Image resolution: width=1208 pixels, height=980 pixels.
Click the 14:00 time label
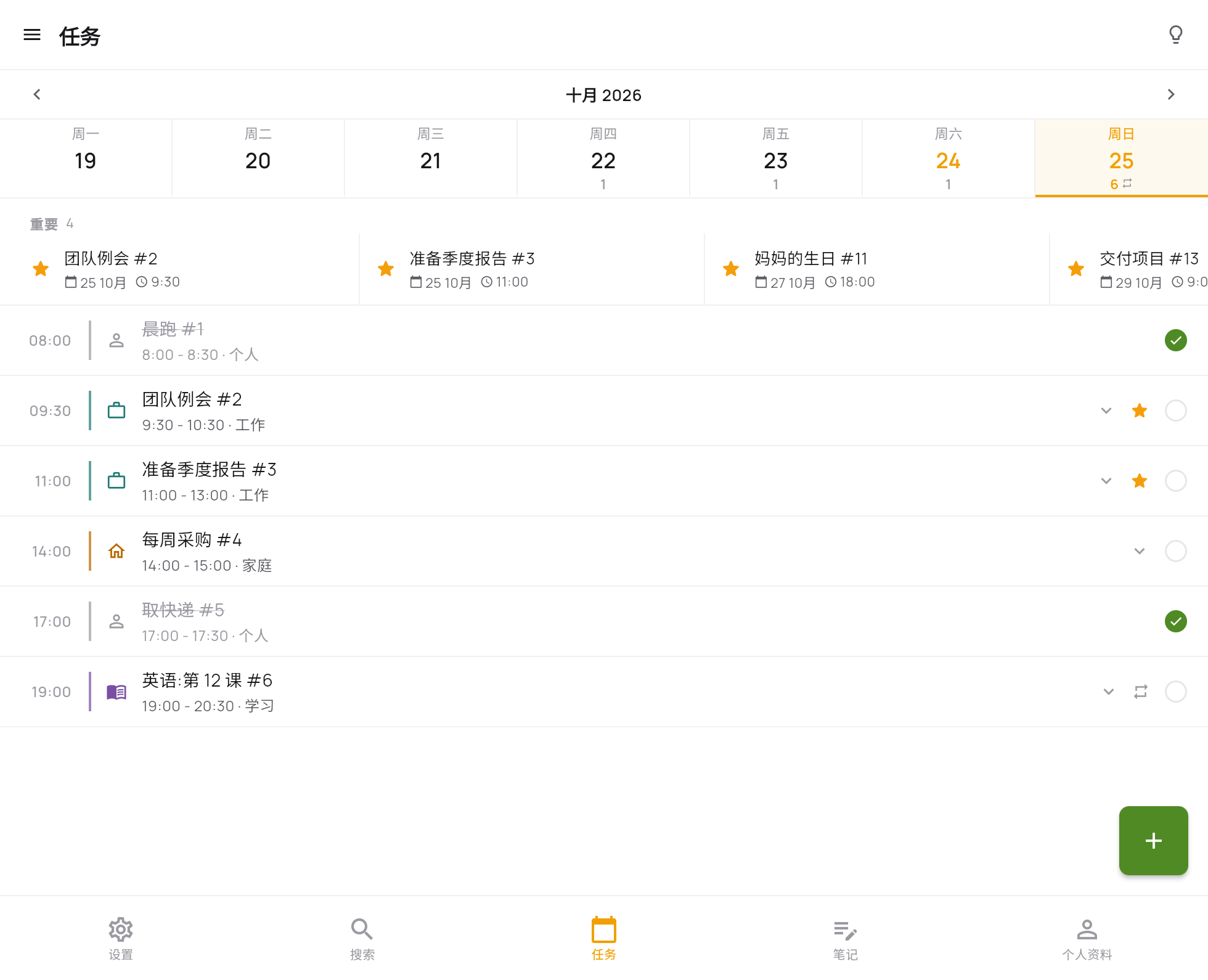pos(51,551)
